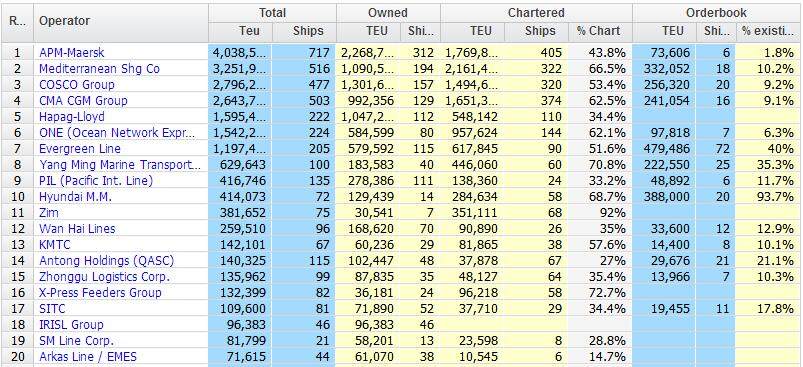The height and width of the screenshot is (367, 803).
Task: Open Mediterranean Shg Co operator link
Action: coord(99,69)
